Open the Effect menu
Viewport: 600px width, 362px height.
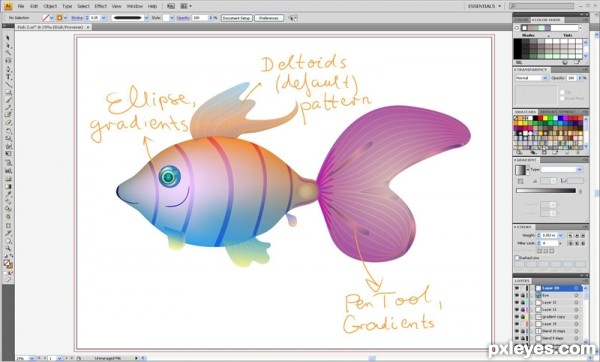(100, 6)
